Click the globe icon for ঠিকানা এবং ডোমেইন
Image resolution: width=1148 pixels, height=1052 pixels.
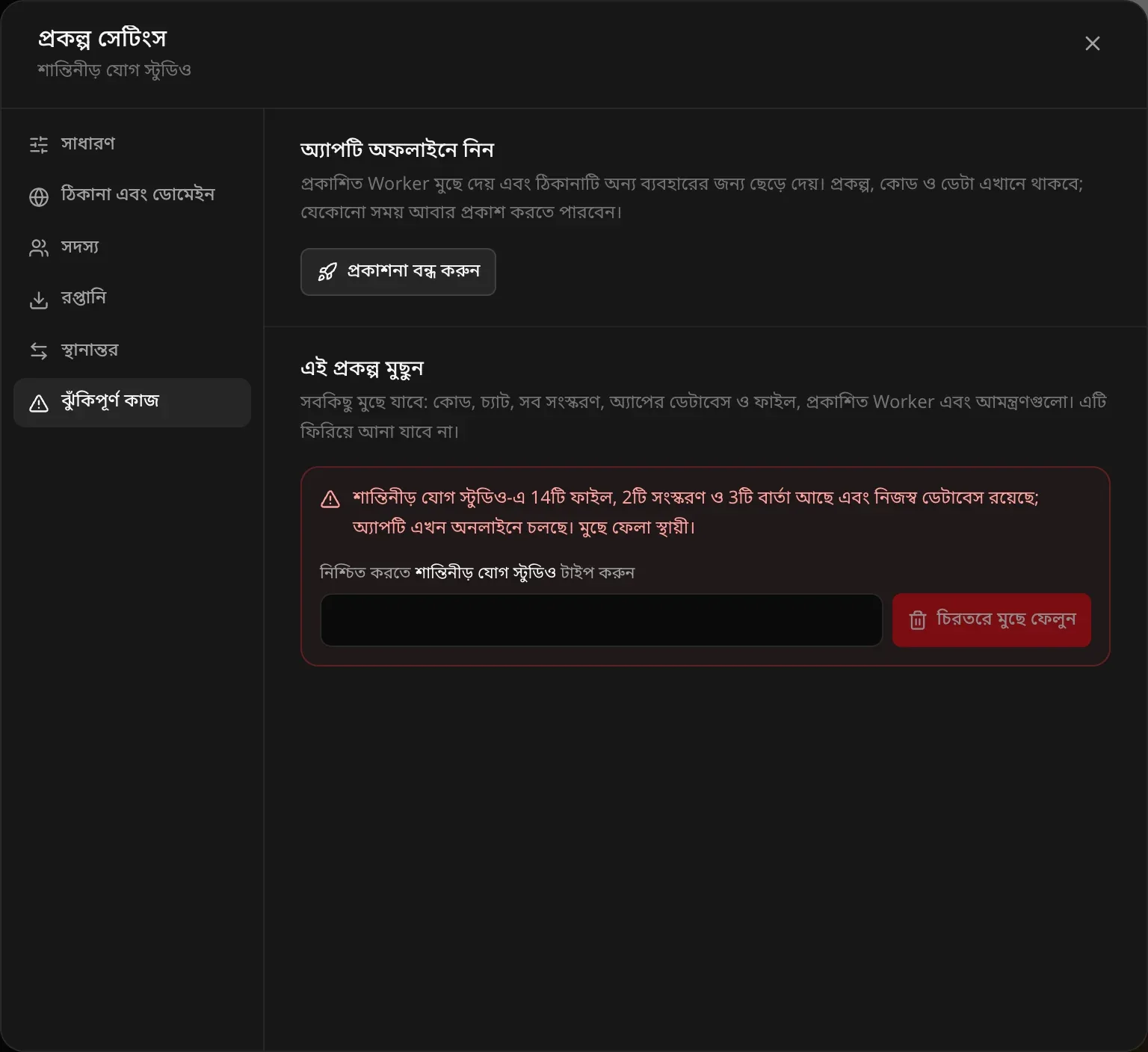click(39, 197)
